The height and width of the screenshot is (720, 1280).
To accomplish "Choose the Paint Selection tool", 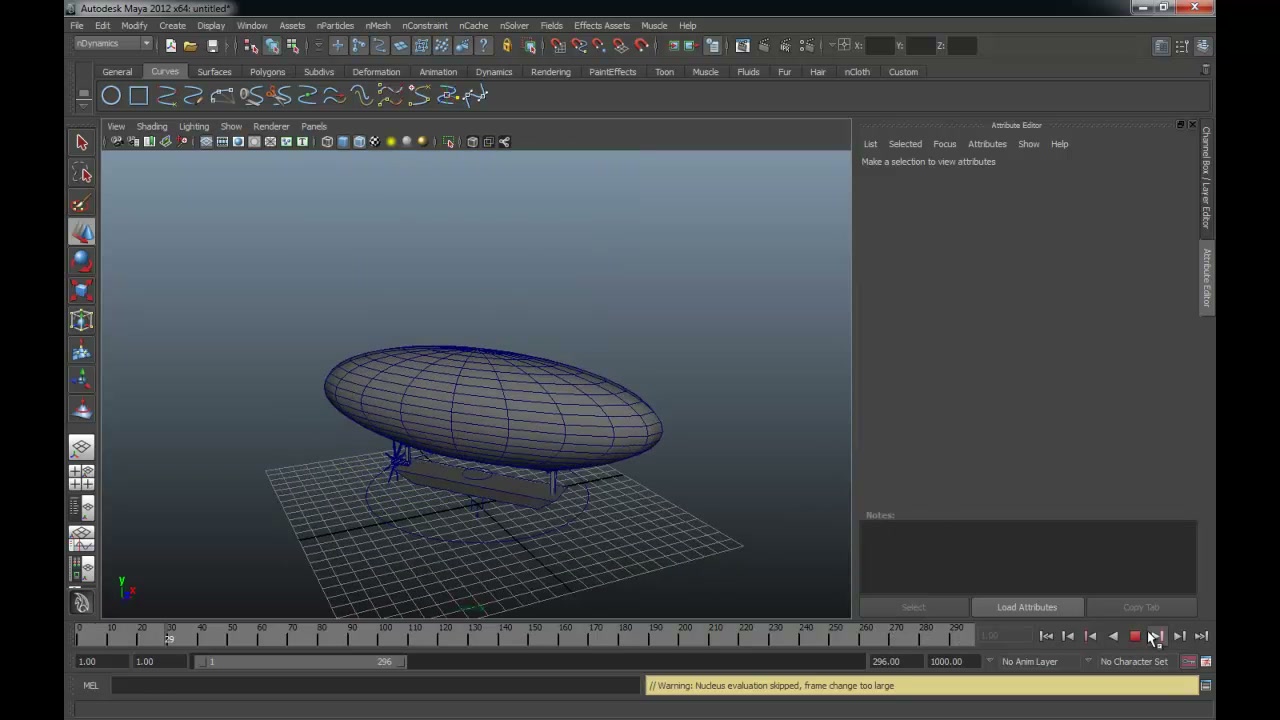I will [x=82, y=204].
